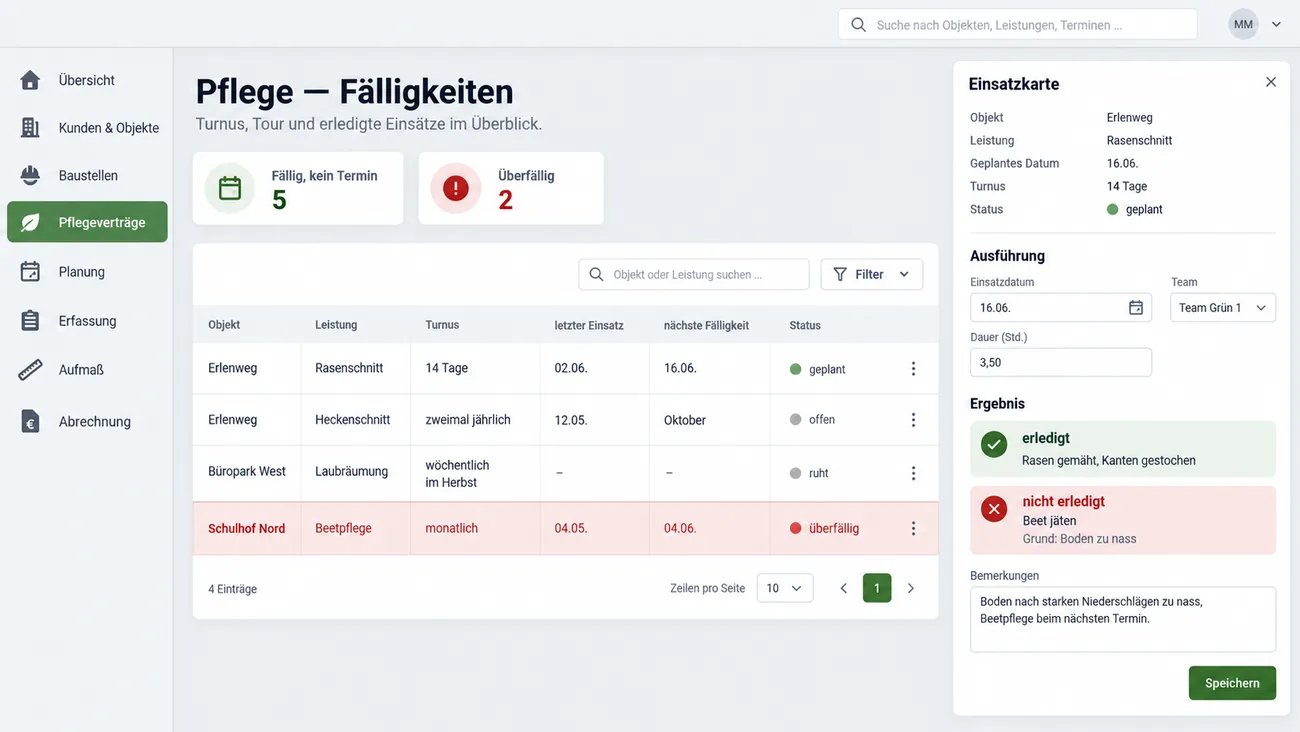Open the Überfällig summary card

click(x=511, y=188)
